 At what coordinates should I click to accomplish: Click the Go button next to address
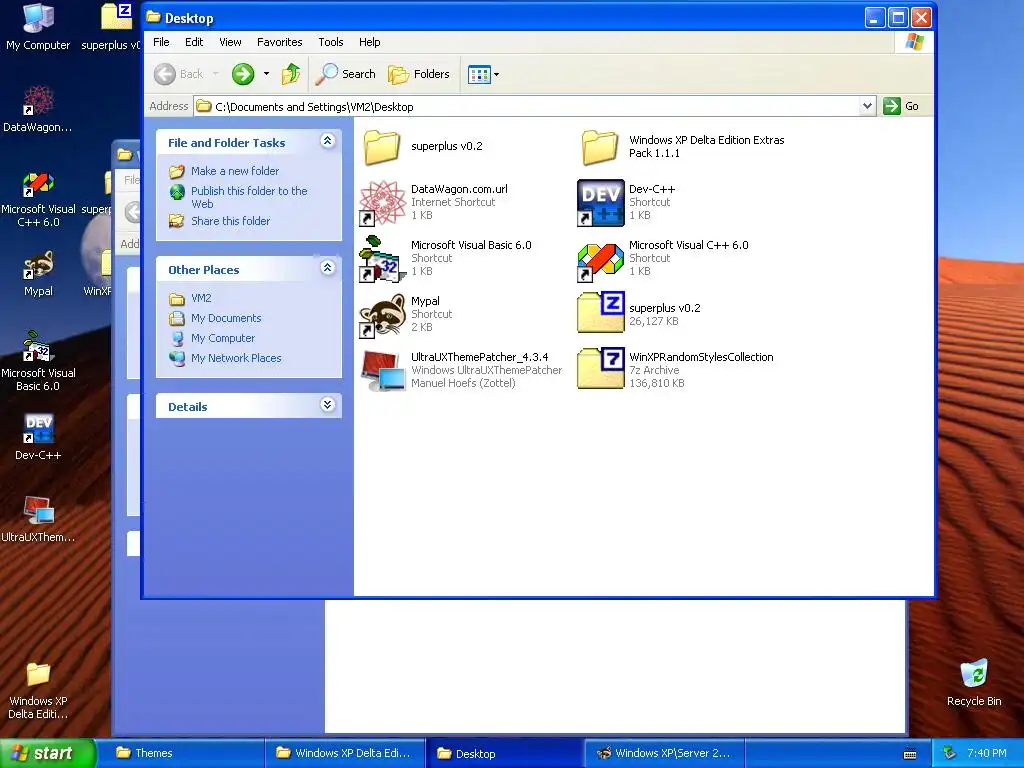coord(902,106)
